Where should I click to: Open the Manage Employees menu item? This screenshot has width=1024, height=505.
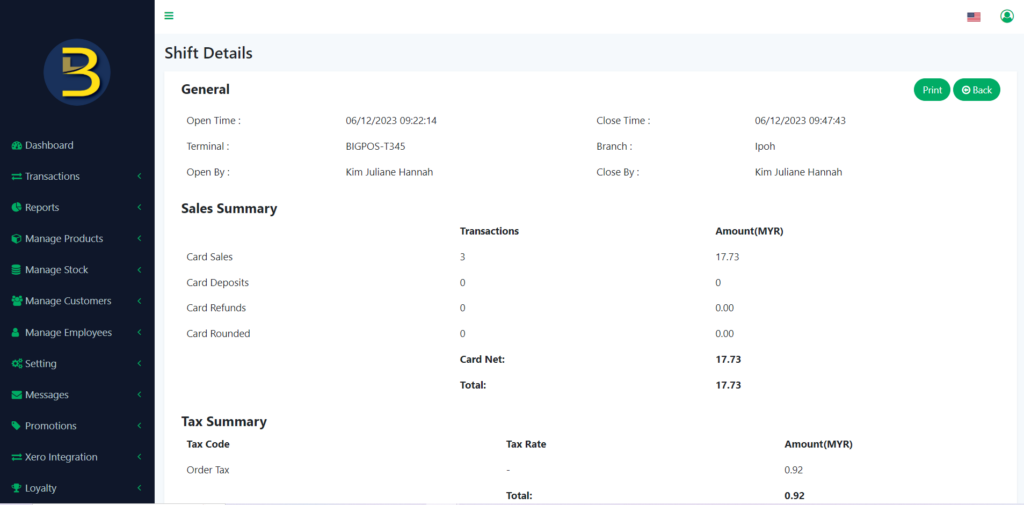click(68, 333)
